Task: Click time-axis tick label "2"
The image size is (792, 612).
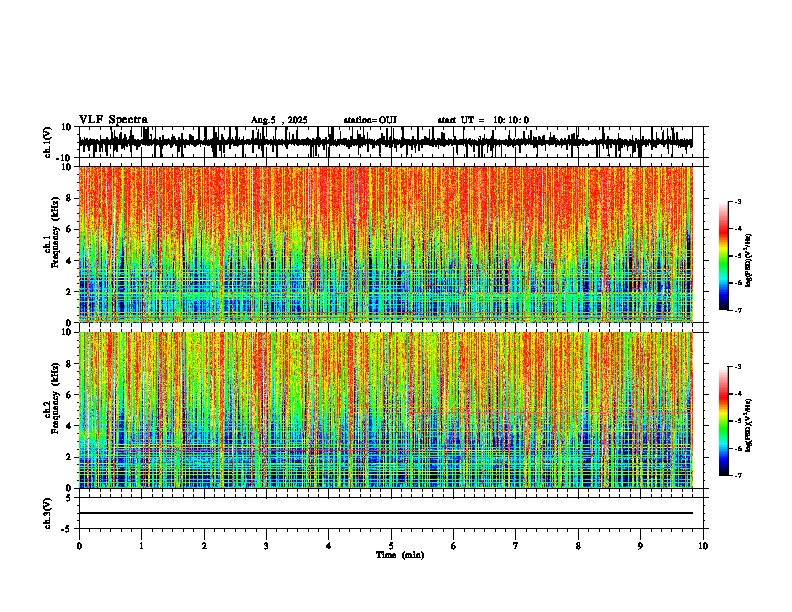Action: click(204, 546)
